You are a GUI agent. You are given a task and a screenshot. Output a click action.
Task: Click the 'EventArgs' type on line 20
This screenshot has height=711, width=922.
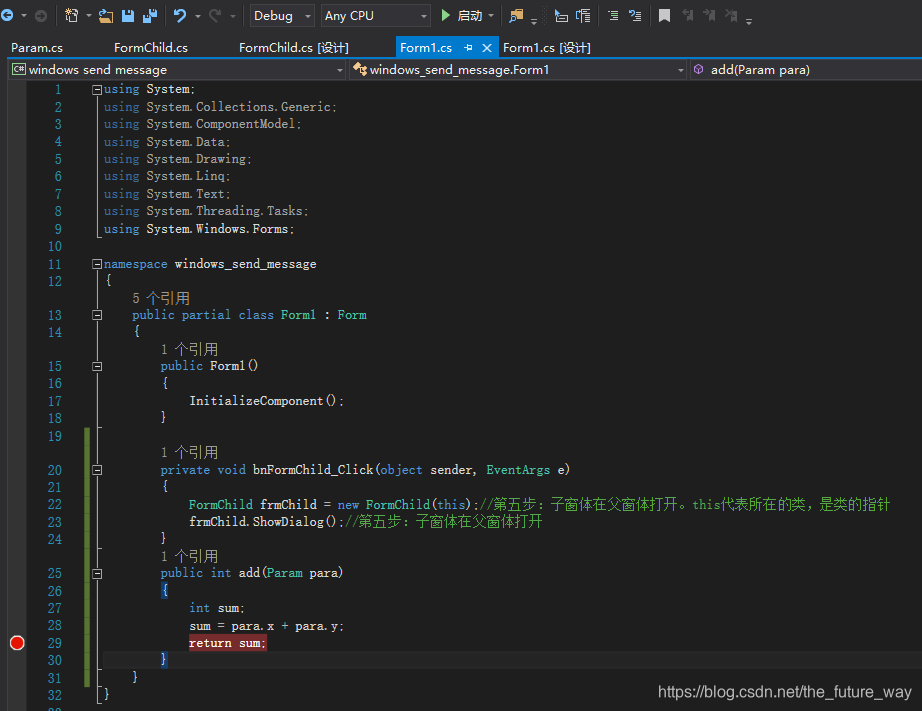[x=518, y=470]
